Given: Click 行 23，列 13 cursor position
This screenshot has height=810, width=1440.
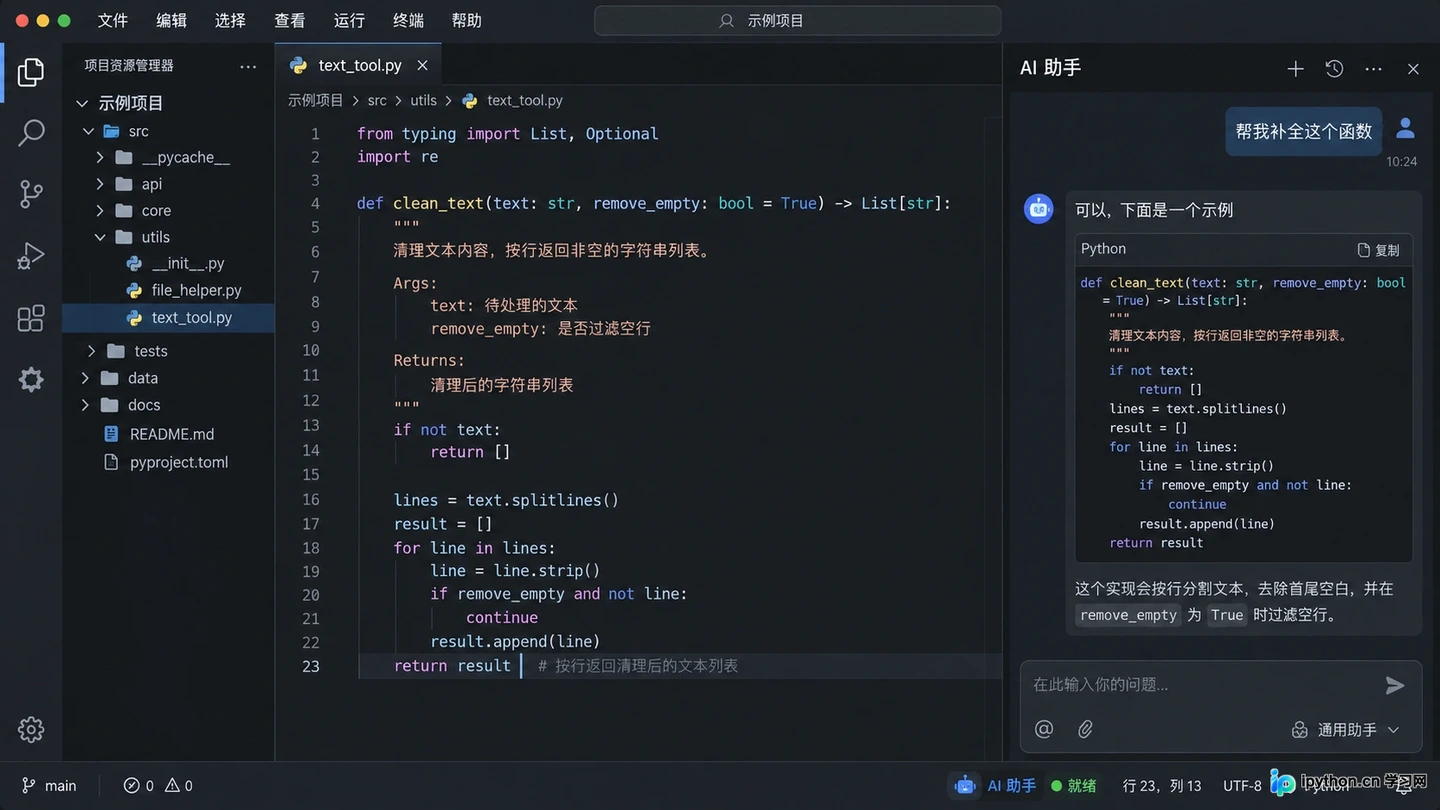Looking at the screenshot, I should 1162,786.
